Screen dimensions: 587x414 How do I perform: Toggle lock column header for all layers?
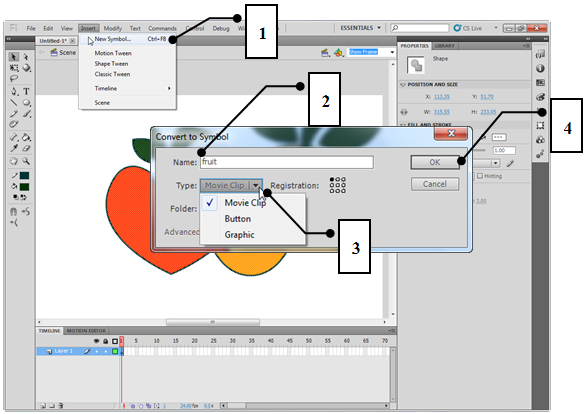click(x=106, y=341)
